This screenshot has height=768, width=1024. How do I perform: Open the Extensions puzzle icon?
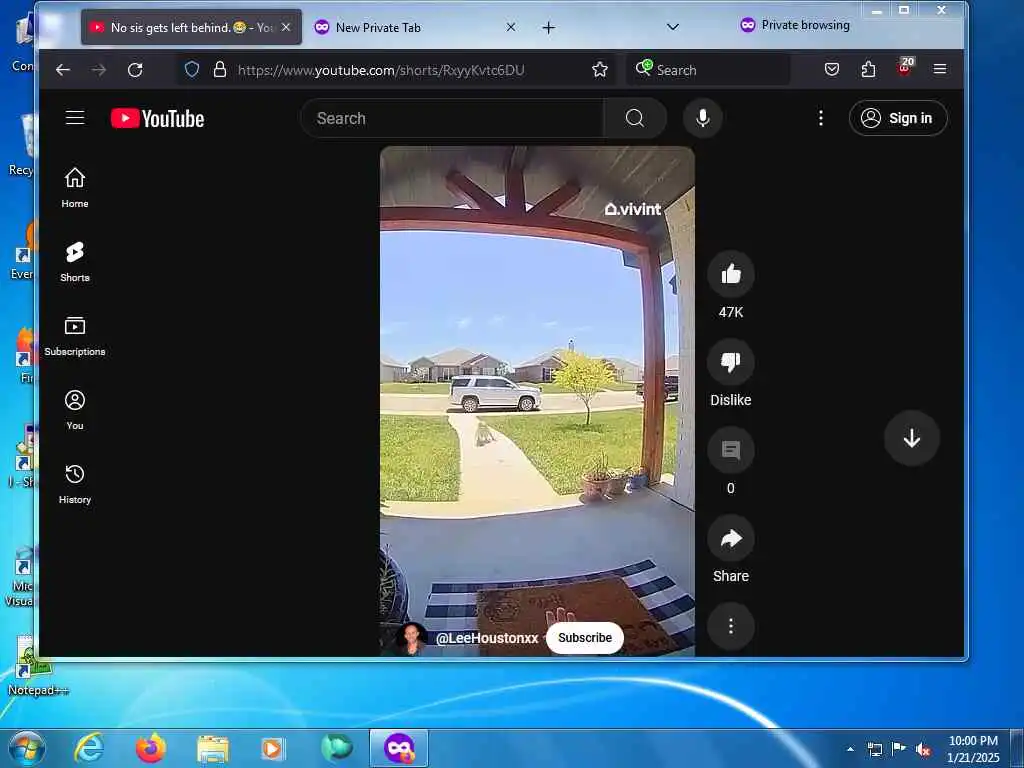pos(868,69)
